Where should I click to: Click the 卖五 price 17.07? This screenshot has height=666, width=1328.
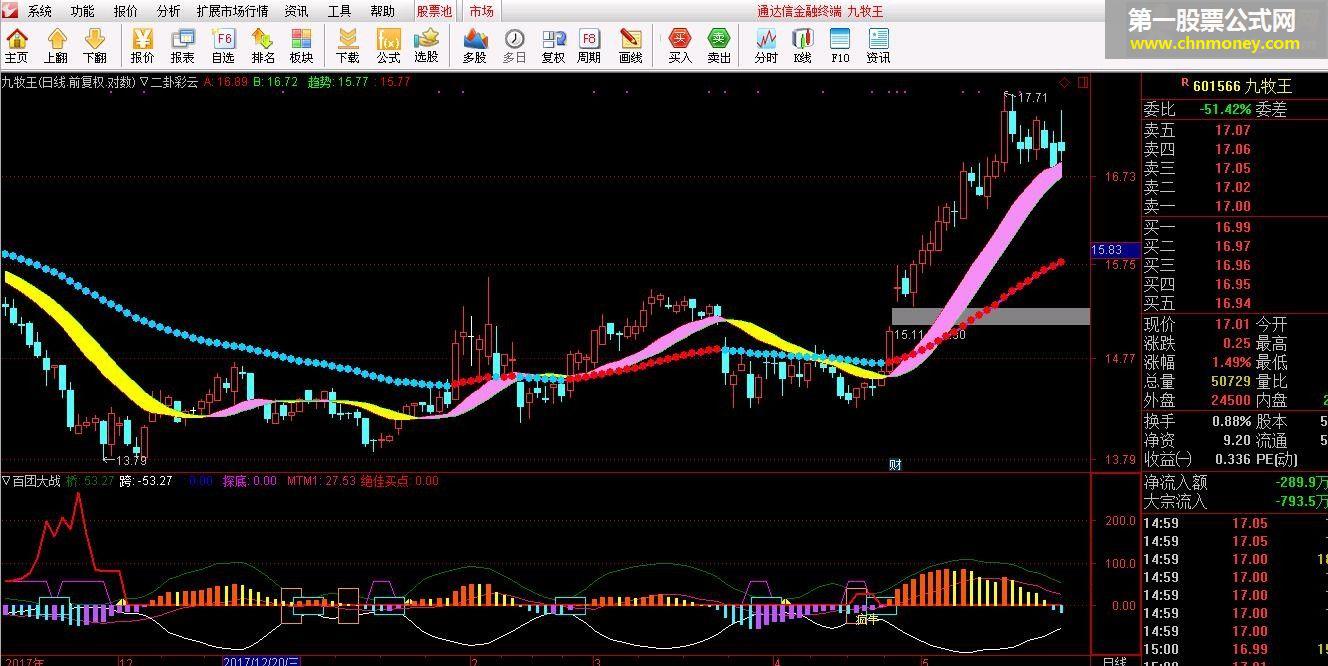click(x=1232, y=130)
